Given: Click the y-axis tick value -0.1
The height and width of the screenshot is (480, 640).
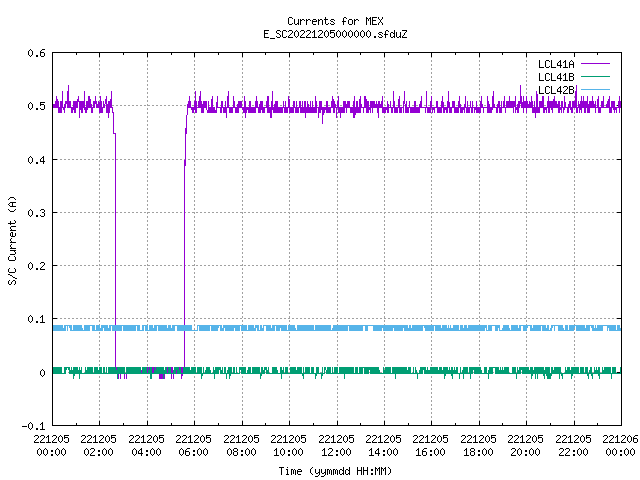Looking at the screenshot, I should 33,426.
